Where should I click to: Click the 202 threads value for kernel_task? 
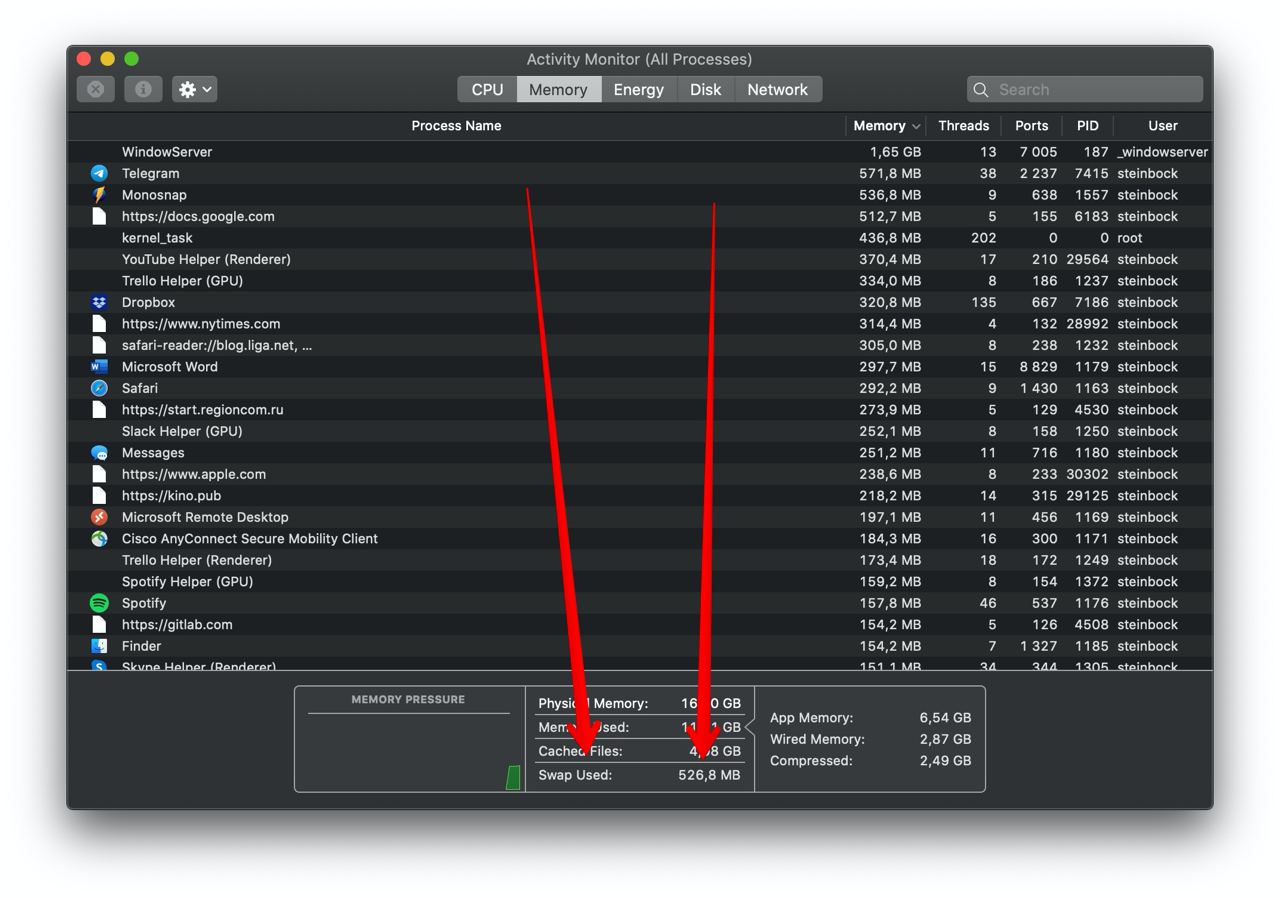[x=983, y=238]
